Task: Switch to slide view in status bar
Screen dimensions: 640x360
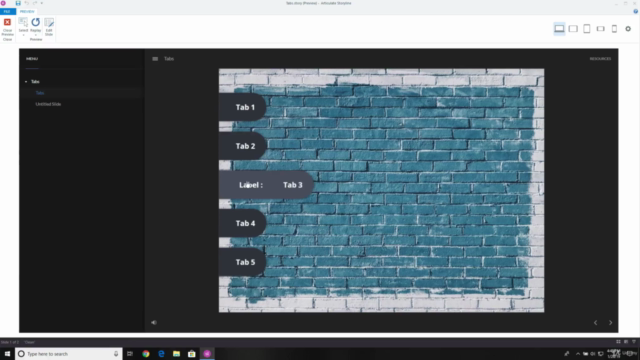Action: (x=626, y=342)
